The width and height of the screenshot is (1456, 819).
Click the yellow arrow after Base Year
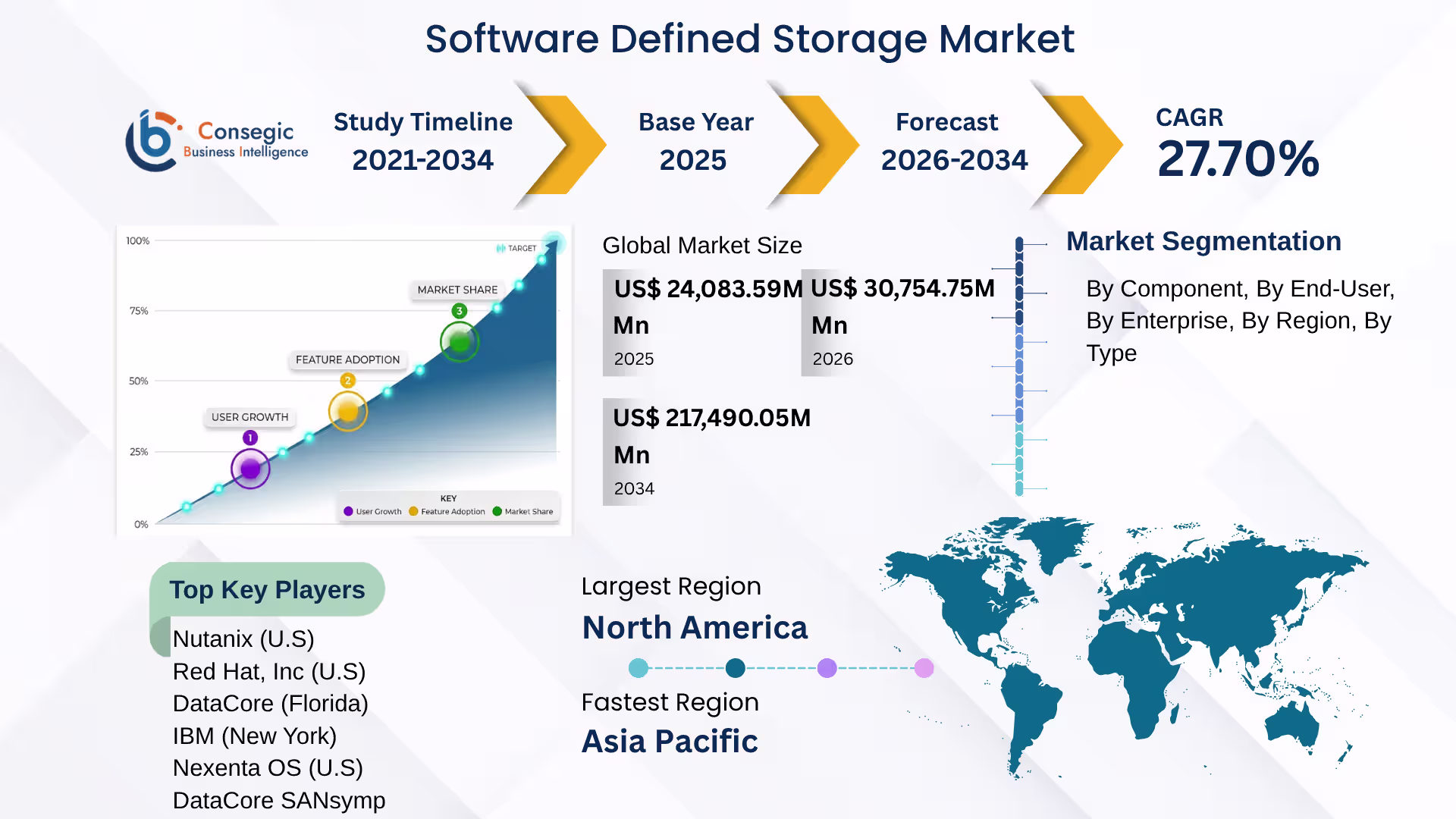click(x=818, y=144)
